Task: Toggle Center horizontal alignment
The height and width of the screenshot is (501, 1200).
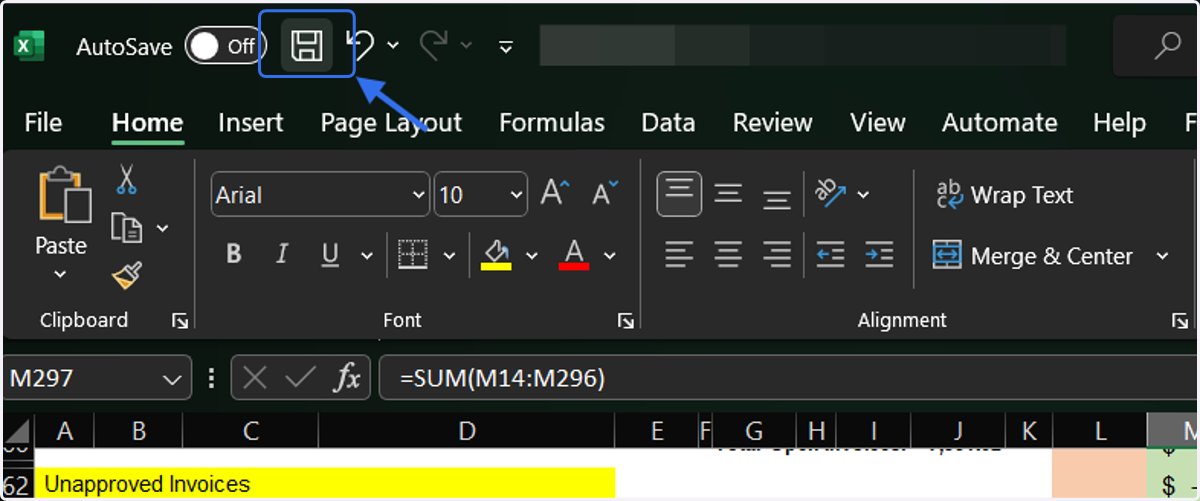Action: pos(728,255)
